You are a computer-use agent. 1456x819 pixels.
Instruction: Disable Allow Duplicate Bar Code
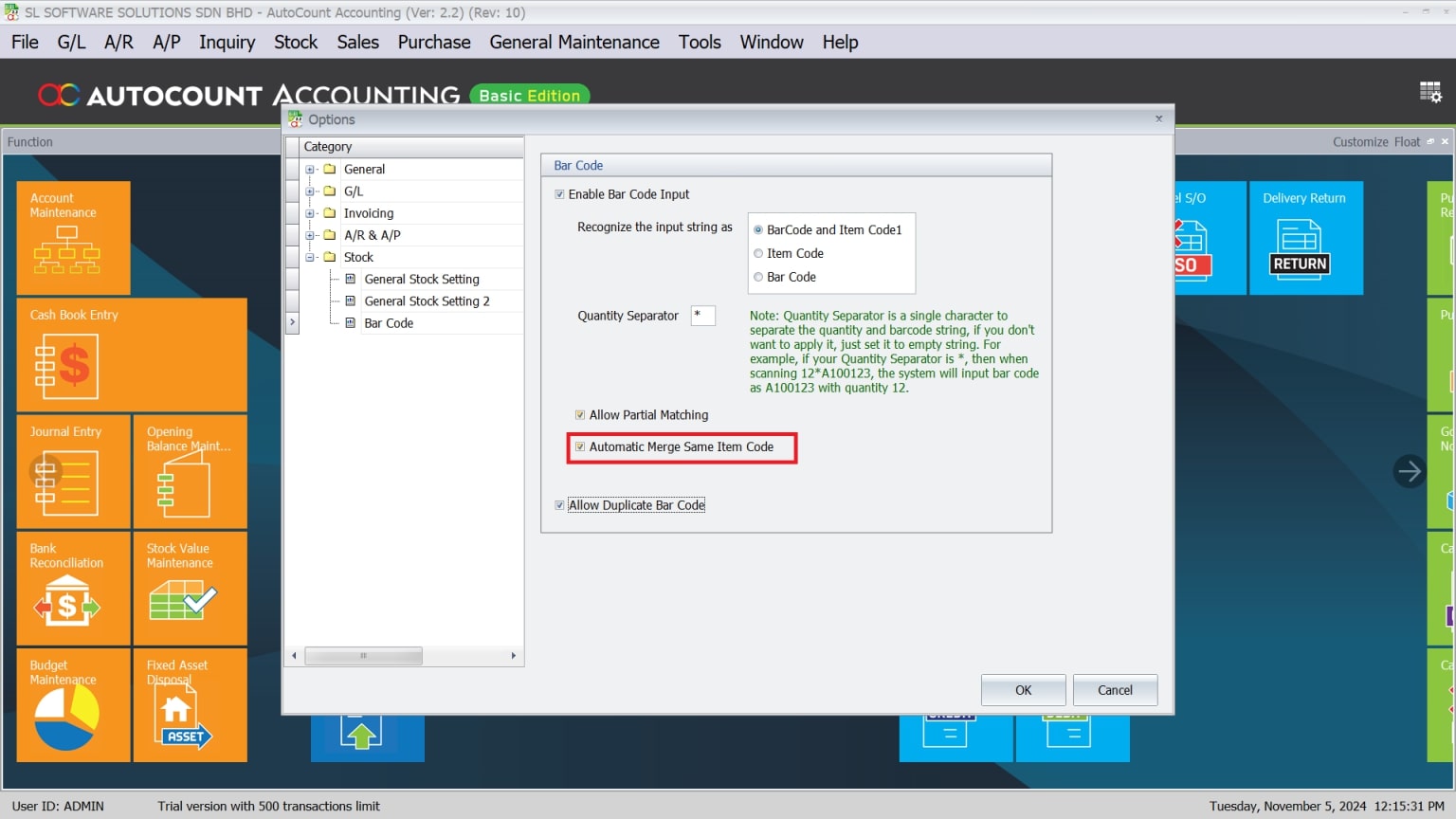pos(559,504)
